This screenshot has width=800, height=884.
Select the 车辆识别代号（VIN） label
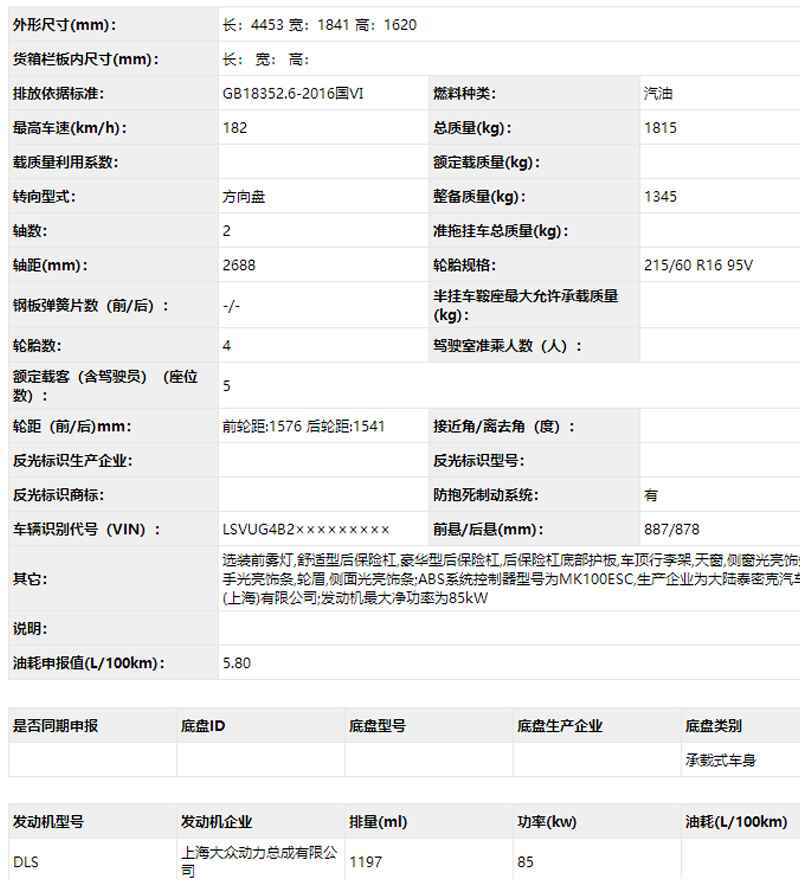click(x=87, y=529)
